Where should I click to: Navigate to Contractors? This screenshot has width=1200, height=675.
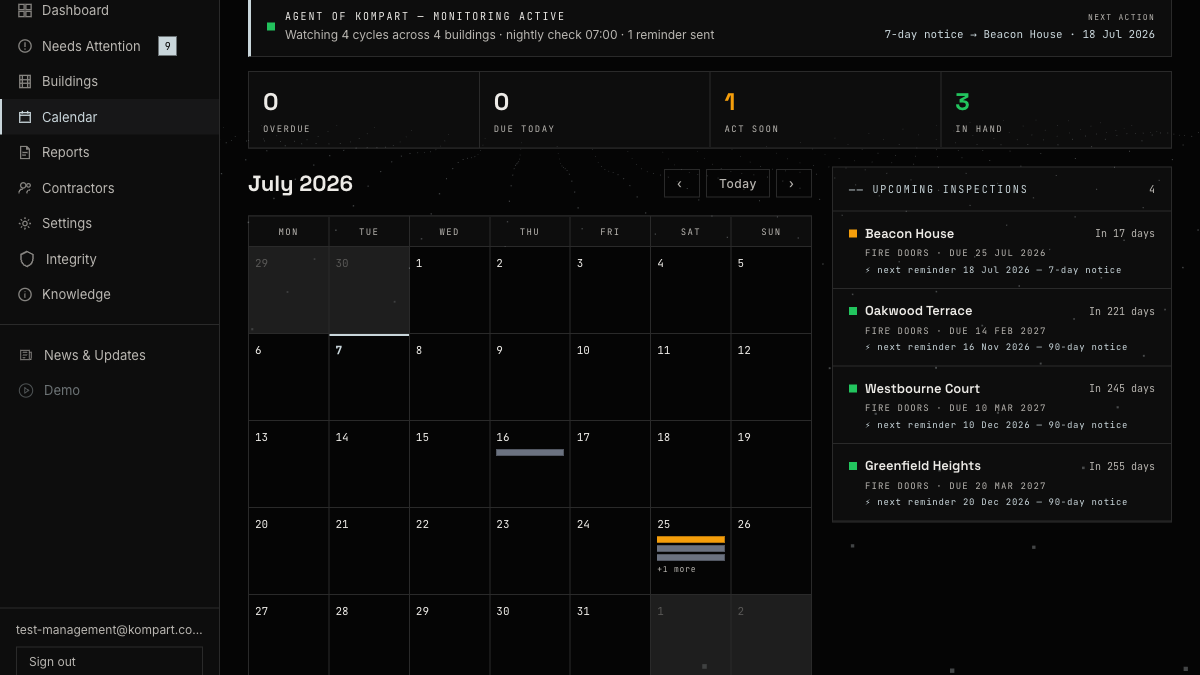110,188
